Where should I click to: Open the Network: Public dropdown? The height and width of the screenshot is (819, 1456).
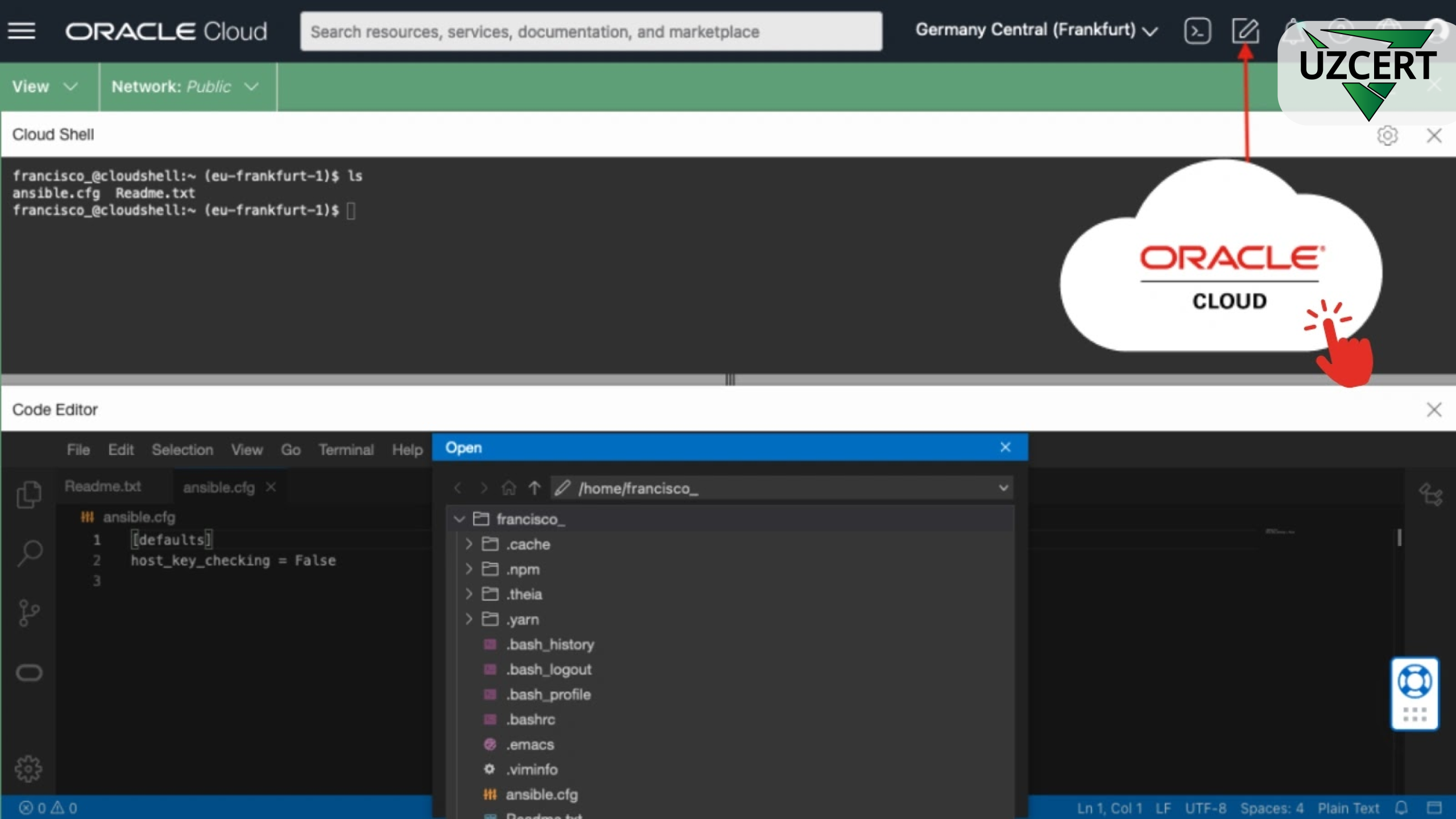point(185,86)
